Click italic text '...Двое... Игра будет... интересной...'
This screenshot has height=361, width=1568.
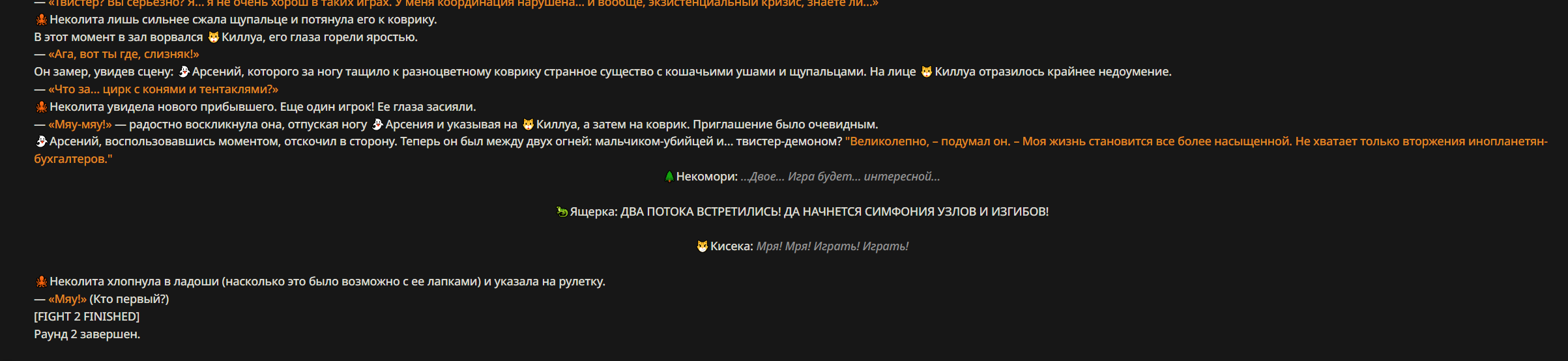tap(841, 177)
